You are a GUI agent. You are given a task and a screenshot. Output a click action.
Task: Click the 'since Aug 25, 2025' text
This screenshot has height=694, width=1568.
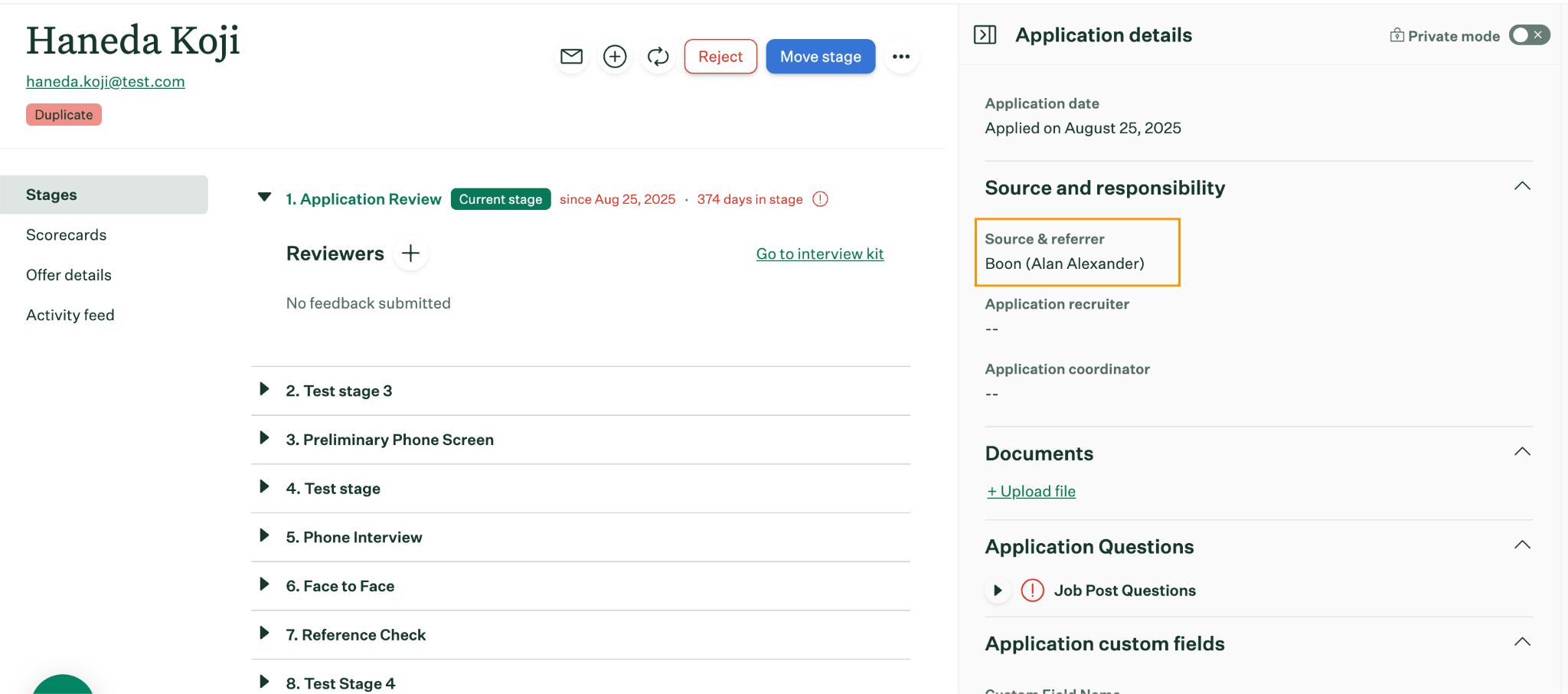point(617,199)
